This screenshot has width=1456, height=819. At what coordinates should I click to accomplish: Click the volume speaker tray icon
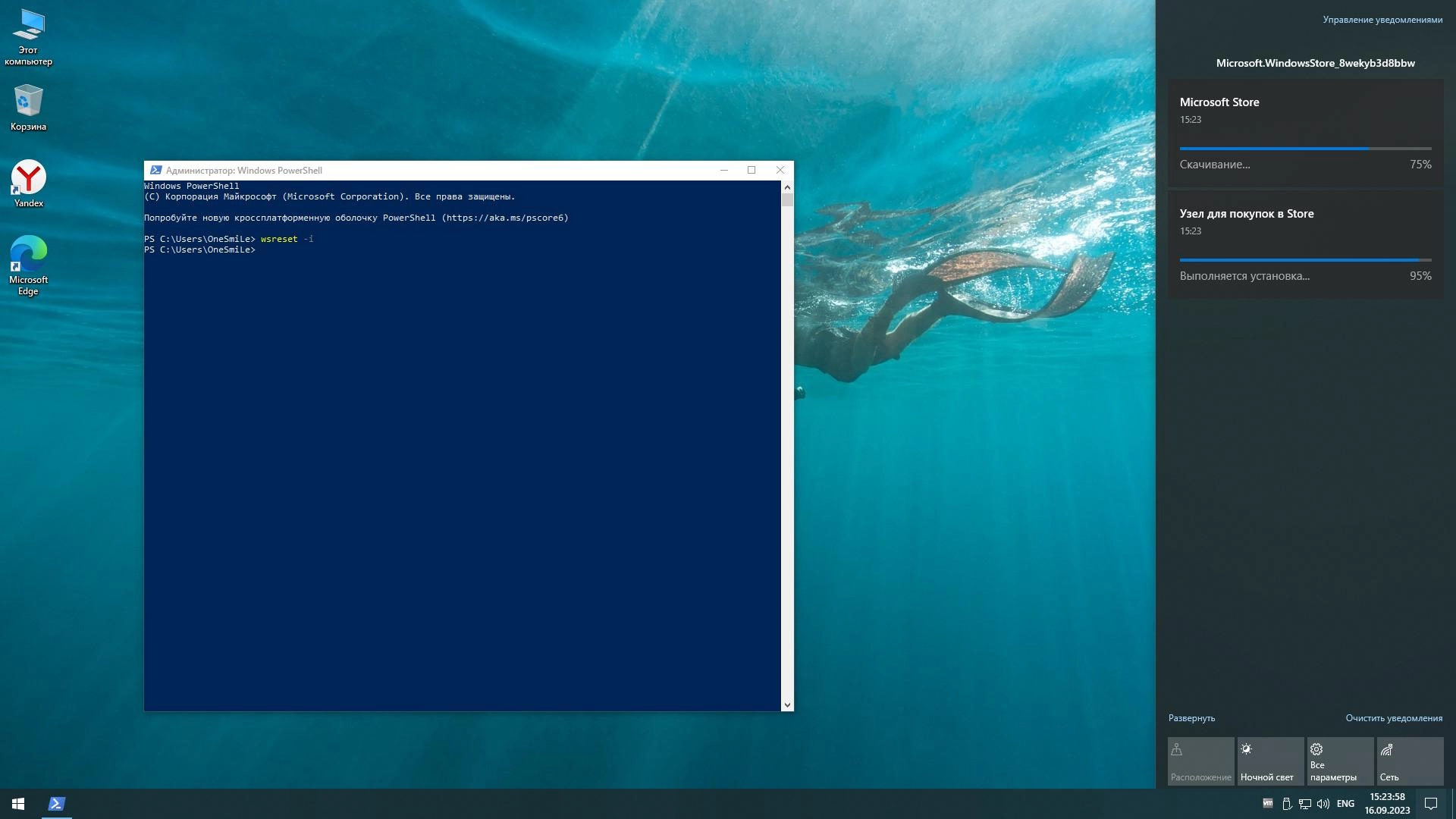tap(1323, 804)
